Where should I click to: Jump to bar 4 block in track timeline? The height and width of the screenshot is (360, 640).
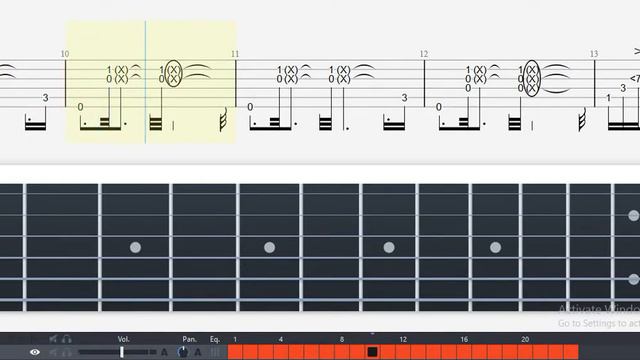pos(281,352)
